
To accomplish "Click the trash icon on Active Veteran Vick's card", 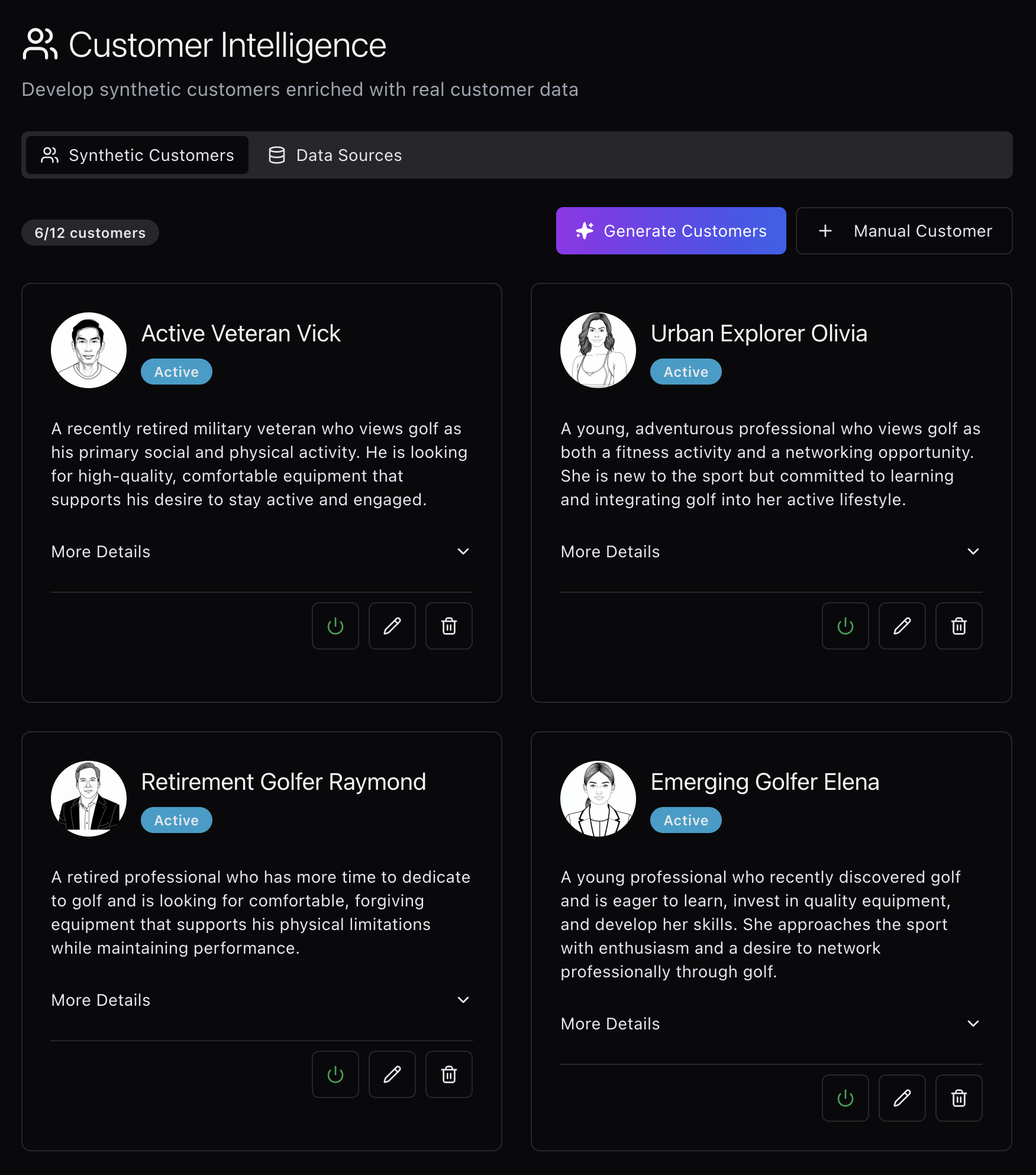I will tap(448, 626).
